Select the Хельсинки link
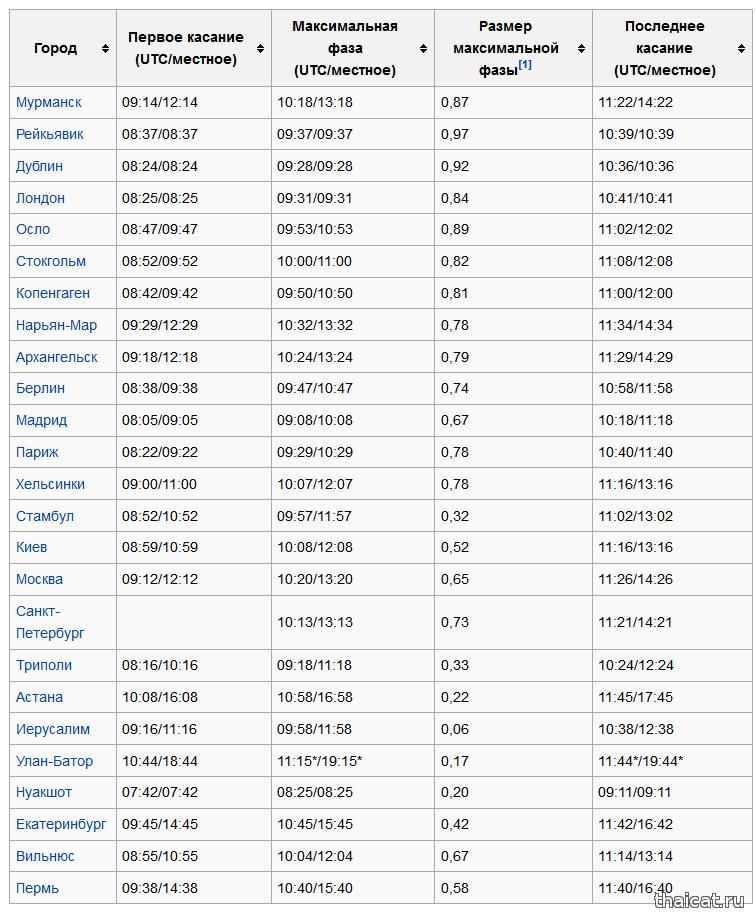Screen dimensions: 756x918 tap(50, 484)
